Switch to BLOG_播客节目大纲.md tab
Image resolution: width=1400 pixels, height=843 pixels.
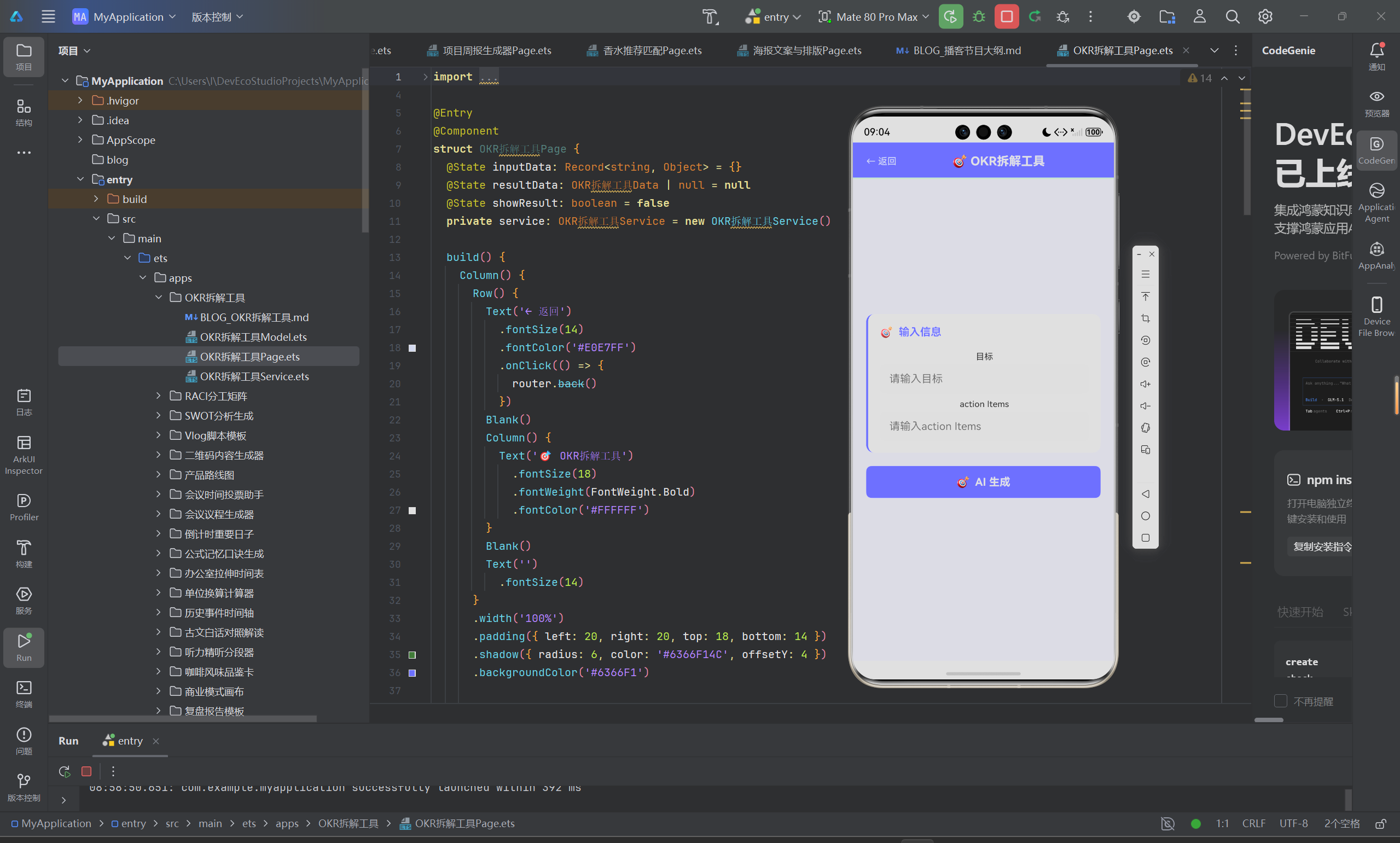click(958, 50)
